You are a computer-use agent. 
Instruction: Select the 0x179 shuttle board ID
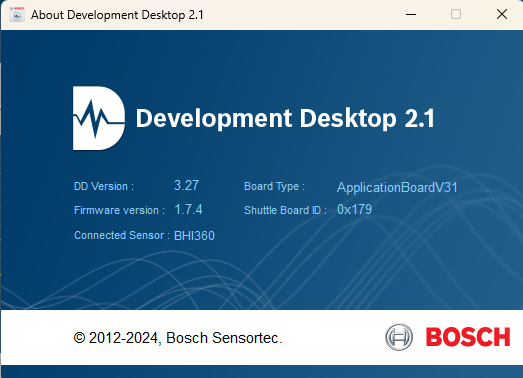[354, 210]
